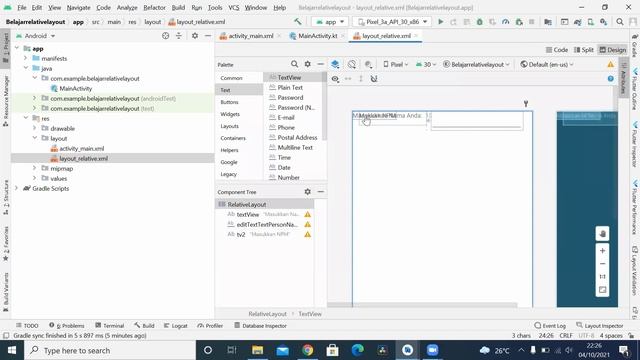This screenshot has height=360, width=640.
Task: Open the Terminal tool window
Action: click(109, 325)
